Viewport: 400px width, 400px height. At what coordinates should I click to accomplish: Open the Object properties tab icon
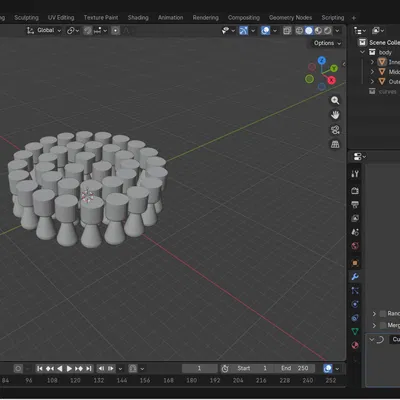[x=355, y=263]
